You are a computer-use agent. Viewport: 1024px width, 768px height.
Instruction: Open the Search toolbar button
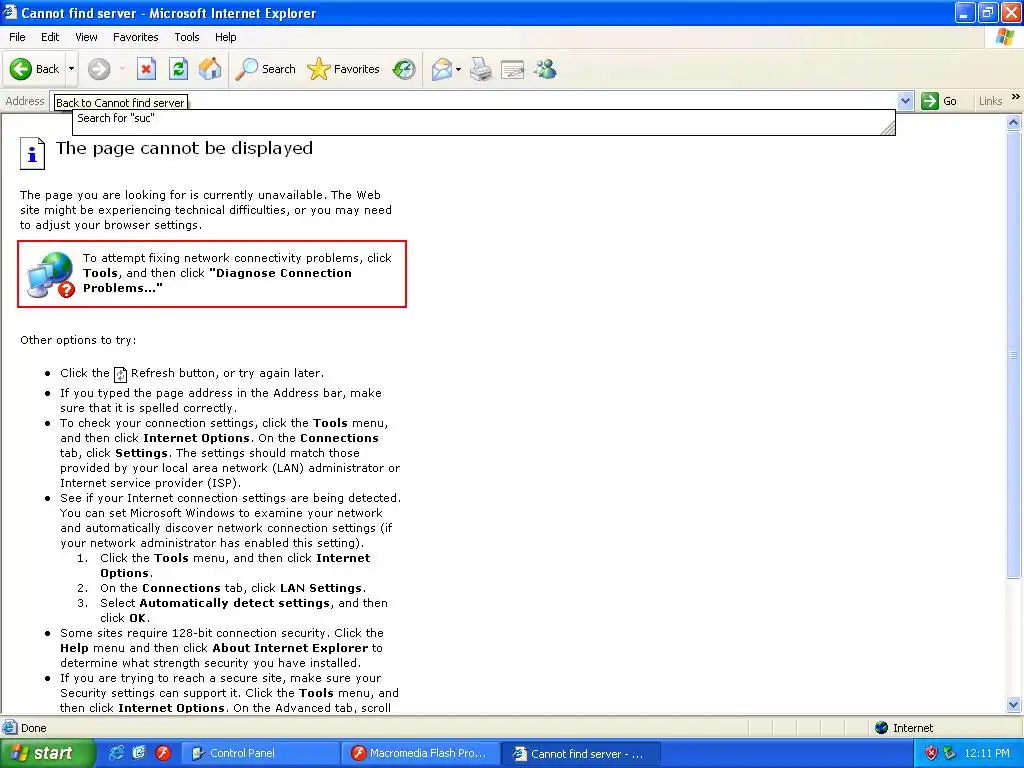point(265,69)
